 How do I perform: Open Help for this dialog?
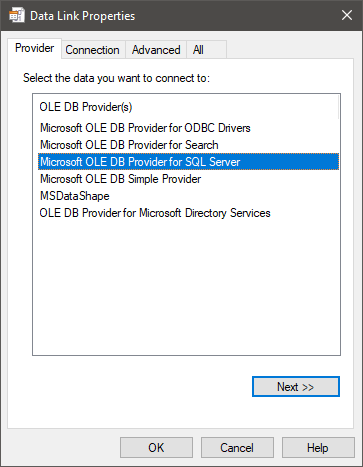click(318, 448)
